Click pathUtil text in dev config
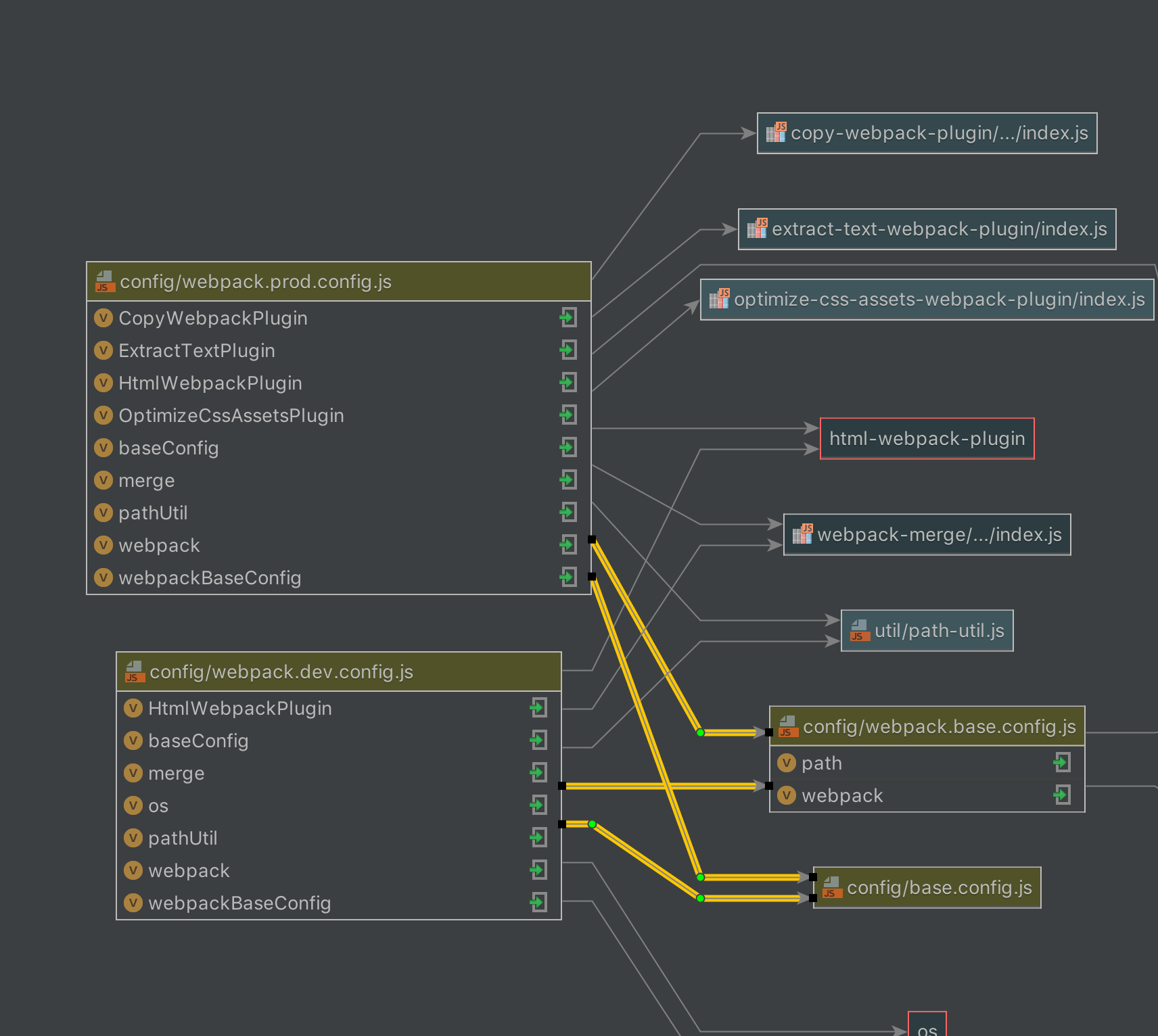 [183, 838]
